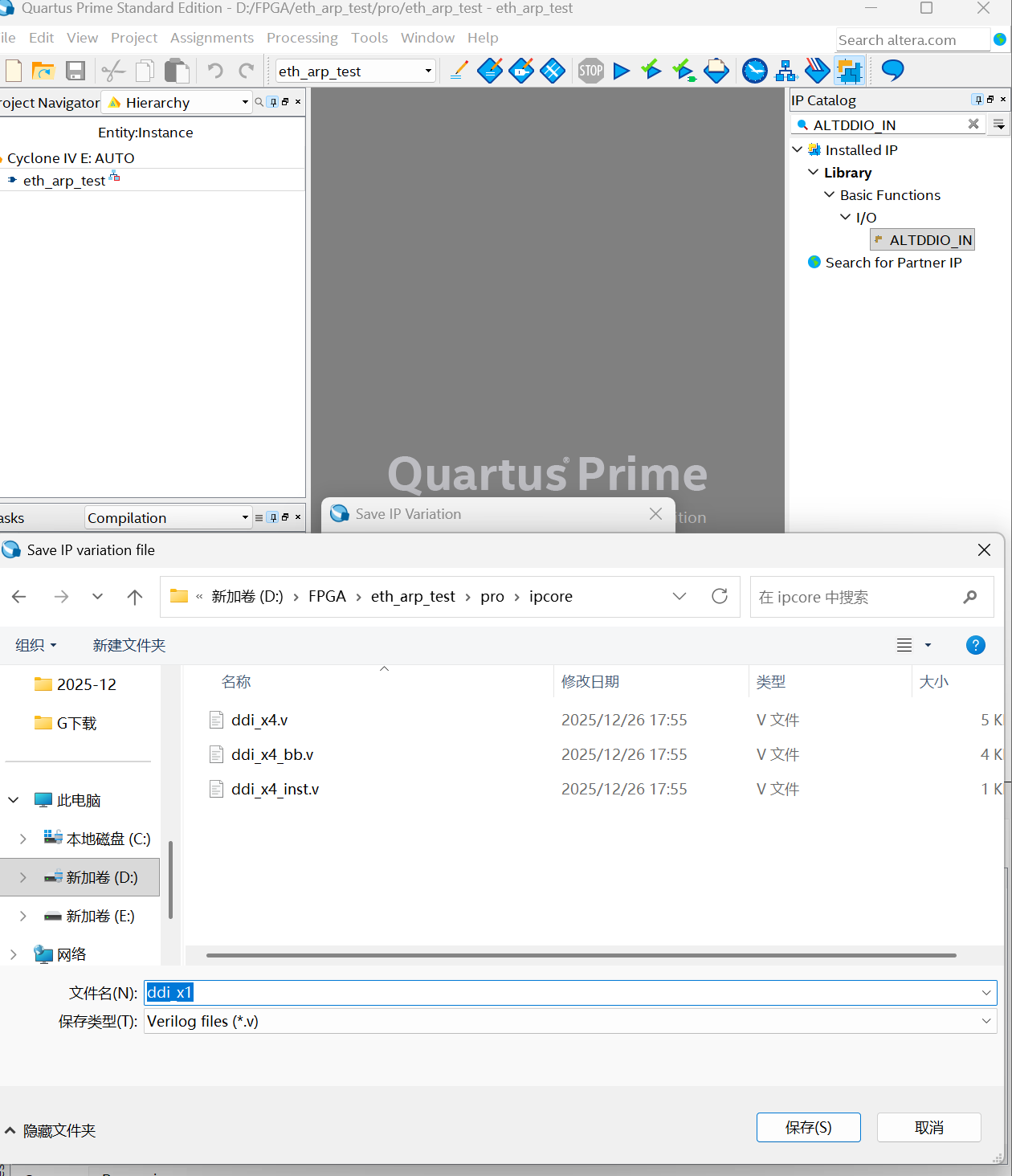This screenshot has height=1176, width=1012.
Task: Click the check and play icon with green dot
Action: 684,71
